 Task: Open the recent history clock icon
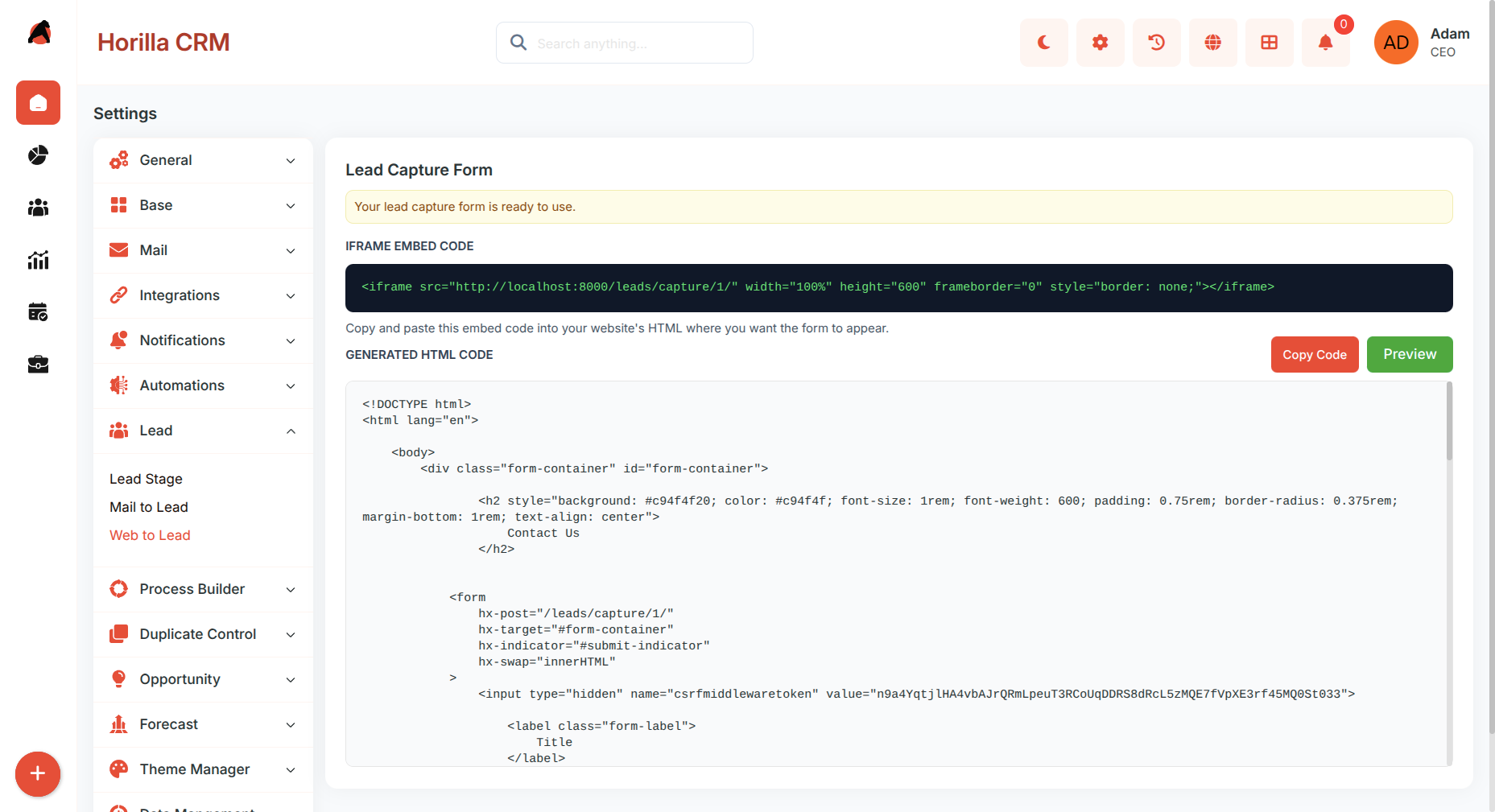(x=1157, y=43)
